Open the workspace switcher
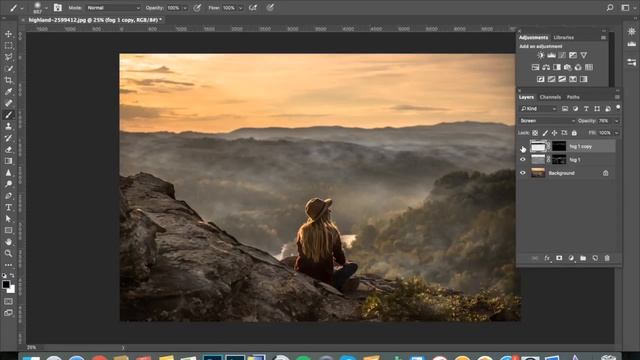The image size is (640, 360). [625, 8]
